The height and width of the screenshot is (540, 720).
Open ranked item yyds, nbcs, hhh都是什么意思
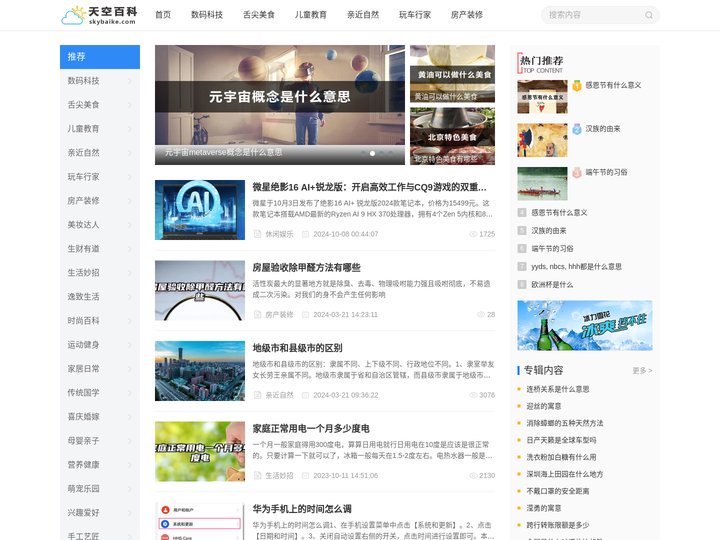click(576, 266)
